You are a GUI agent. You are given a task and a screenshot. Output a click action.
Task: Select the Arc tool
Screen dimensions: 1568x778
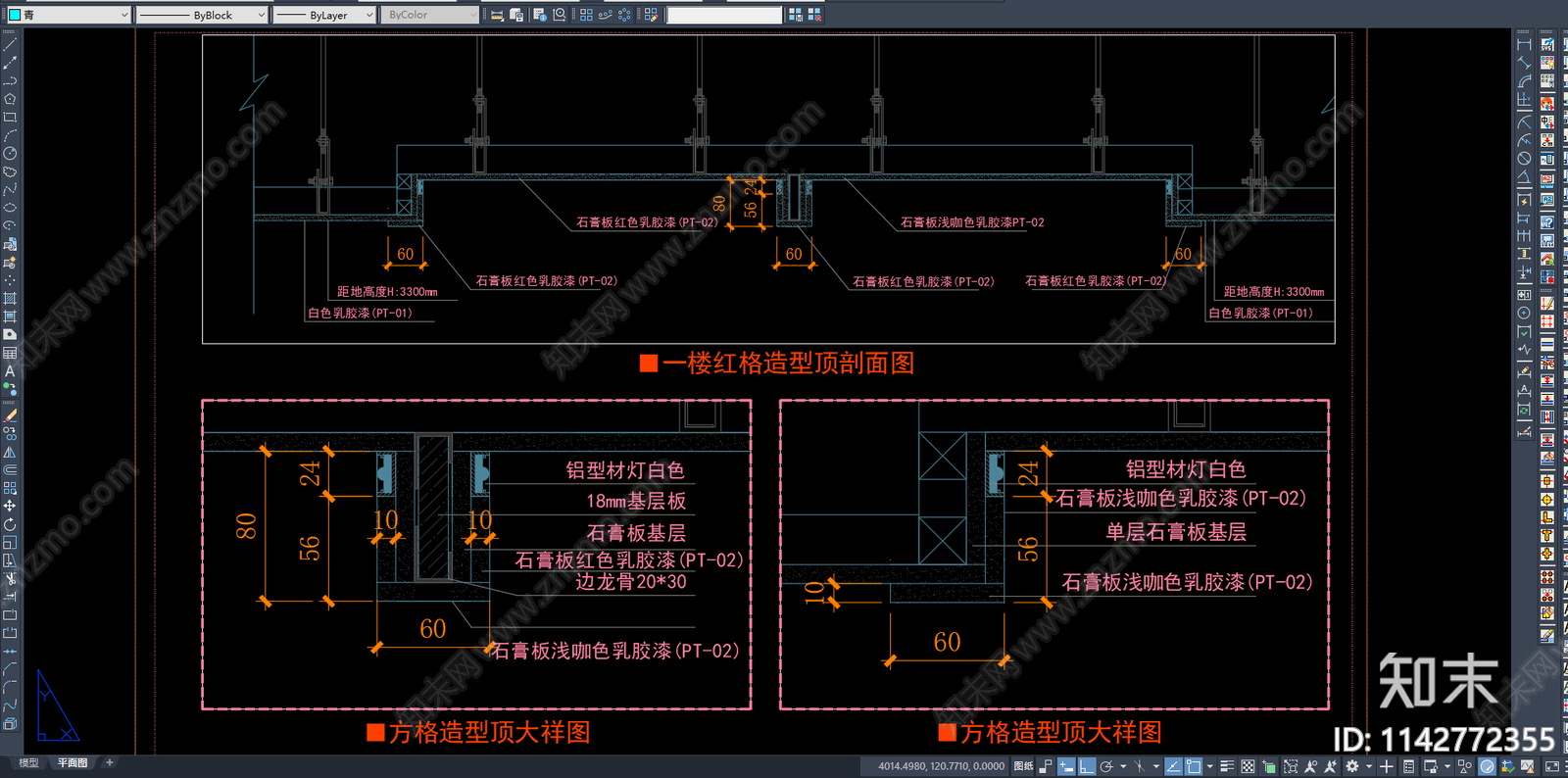tap(10, 135)
